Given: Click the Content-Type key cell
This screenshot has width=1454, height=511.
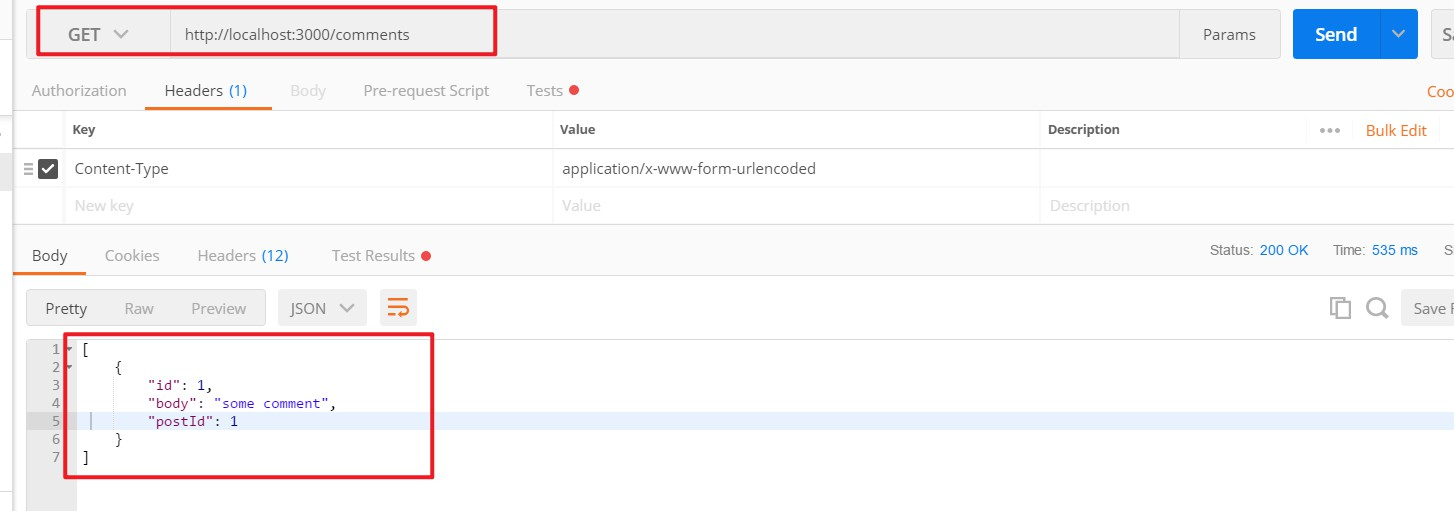Looking at the screenshot, I should (310, 169).
